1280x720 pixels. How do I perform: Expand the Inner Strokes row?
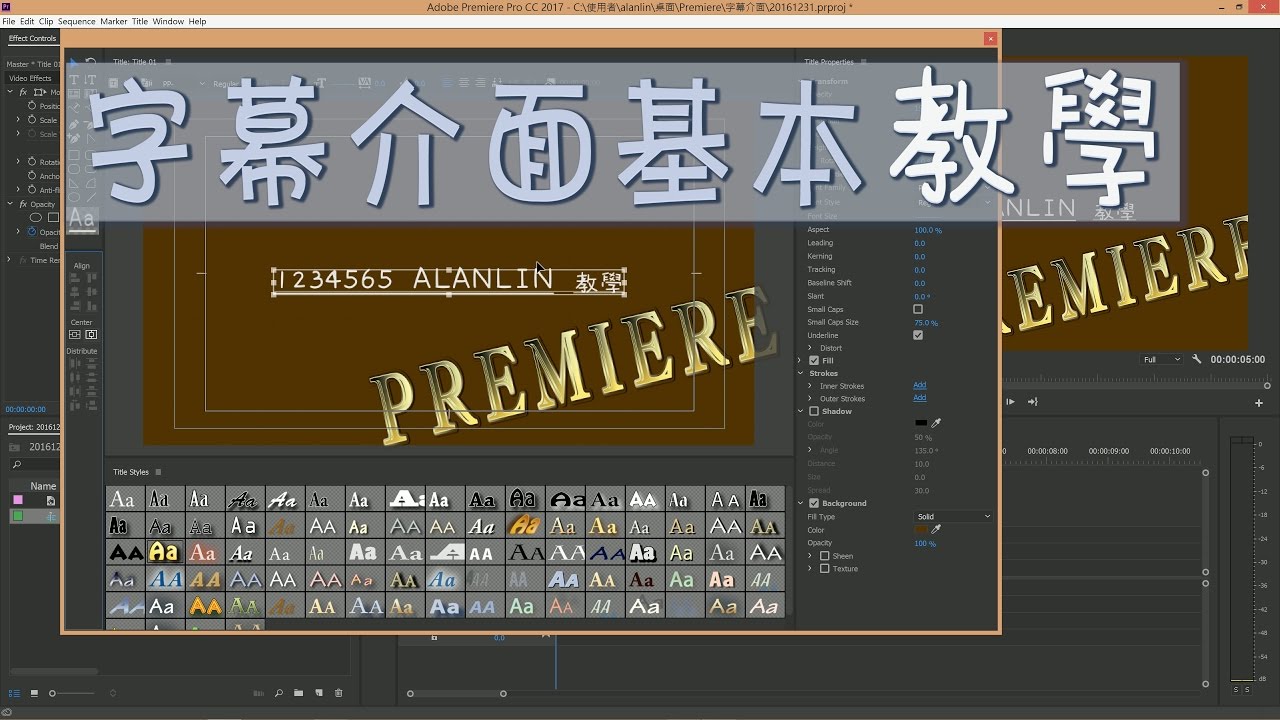click(x=811, y=386)
